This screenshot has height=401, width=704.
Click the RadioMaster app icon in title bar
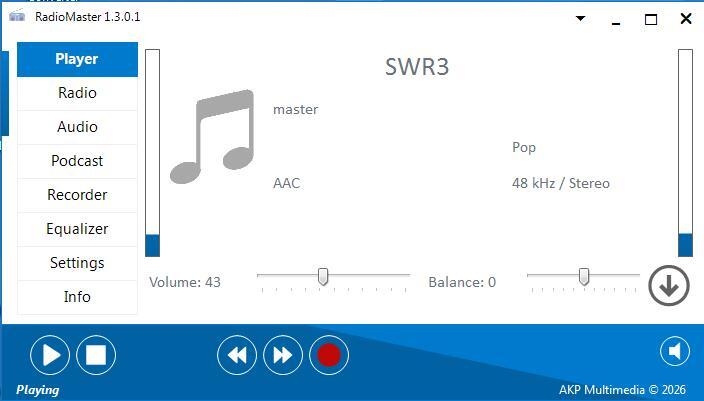16,17
